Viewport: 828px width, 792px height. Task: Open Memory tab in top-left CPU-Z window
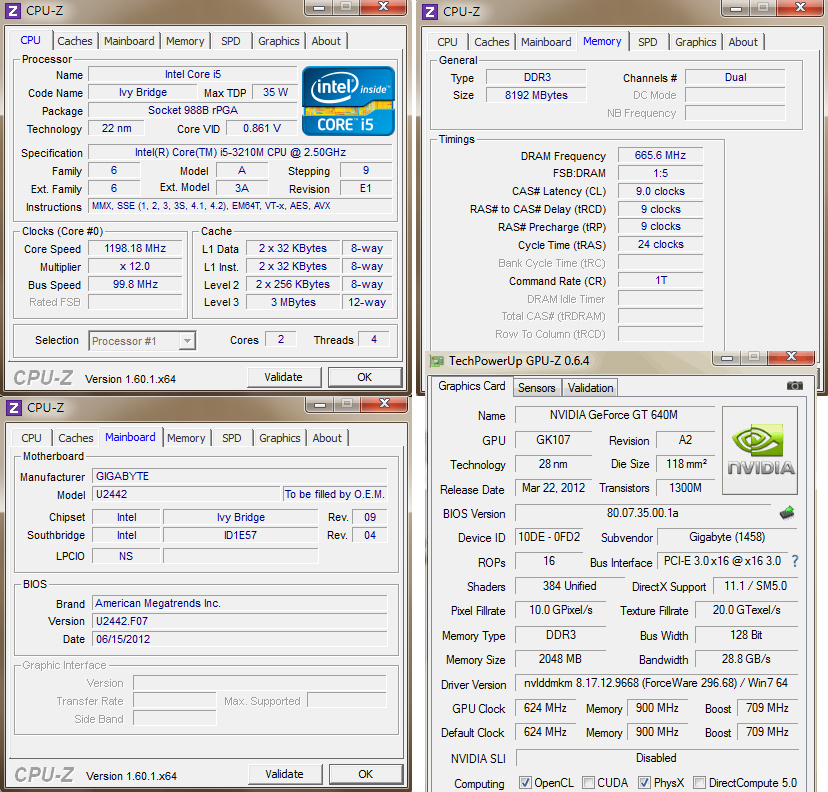pyautogui.click(x=185, y=41)
